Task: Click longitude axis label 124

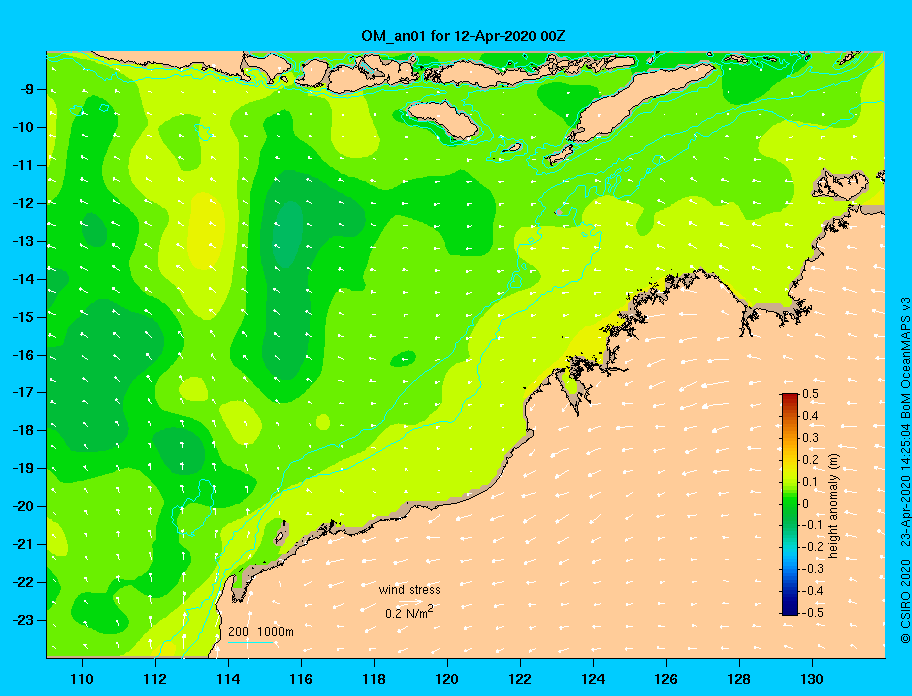Action: tap(593, 679)
